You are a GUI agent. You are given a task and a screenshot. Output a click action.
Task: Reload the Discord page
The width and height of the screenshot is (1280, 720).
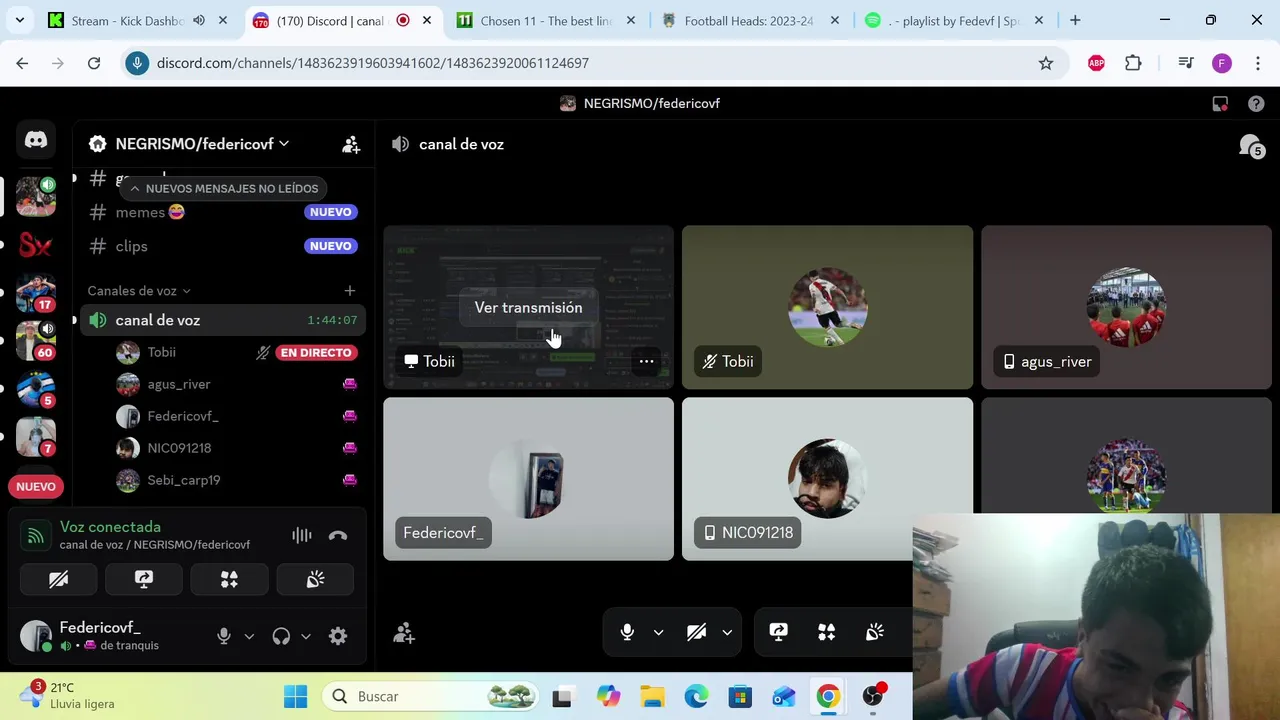pos(94,63)
